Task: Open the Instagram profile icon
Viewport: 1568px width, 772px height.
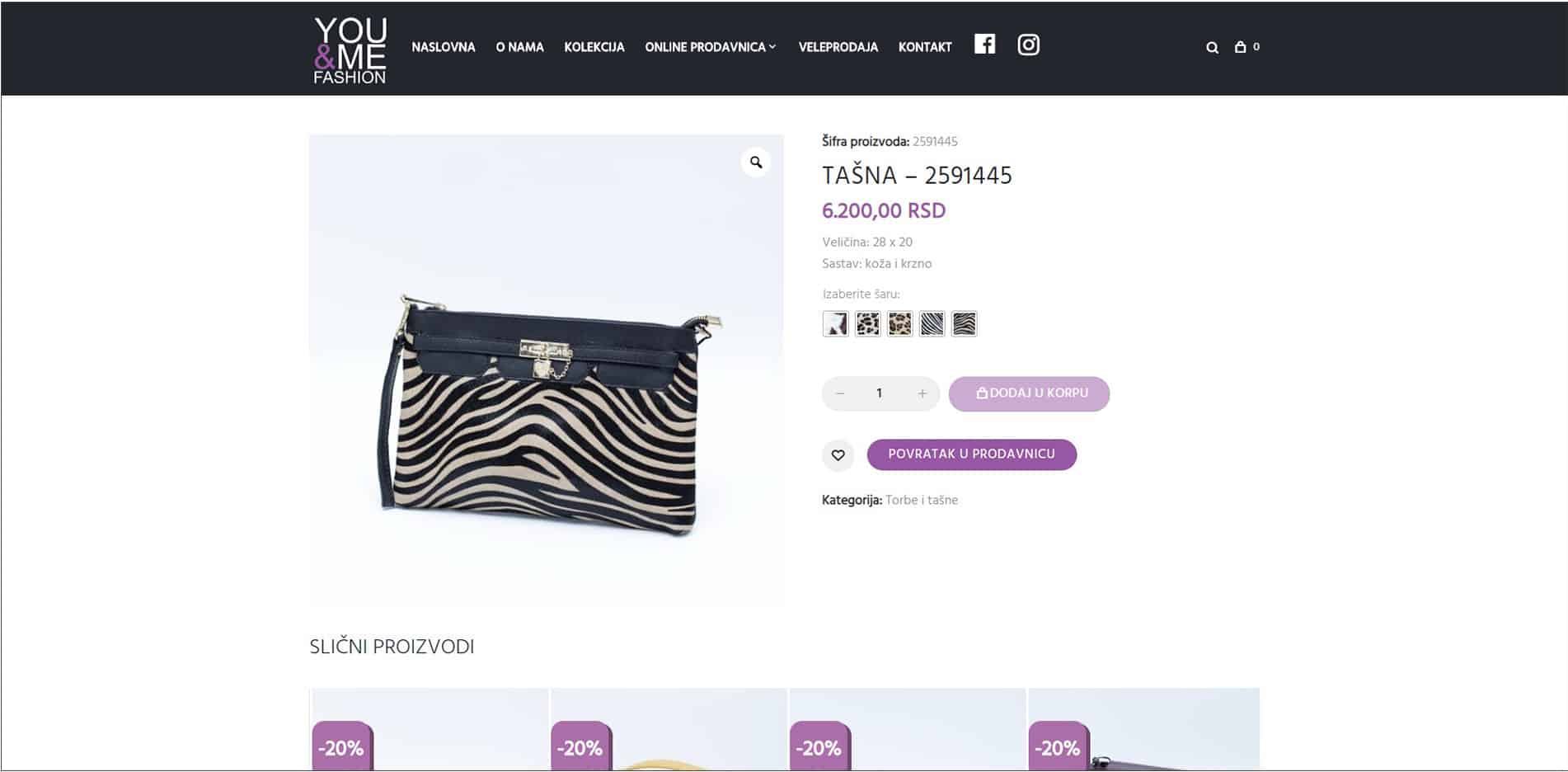Action: [1028, 45]
